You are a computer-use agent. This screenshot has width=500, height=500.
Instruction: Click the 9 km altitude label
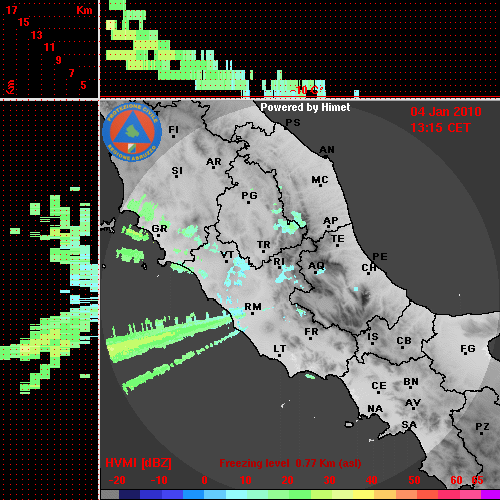(59, 60)
